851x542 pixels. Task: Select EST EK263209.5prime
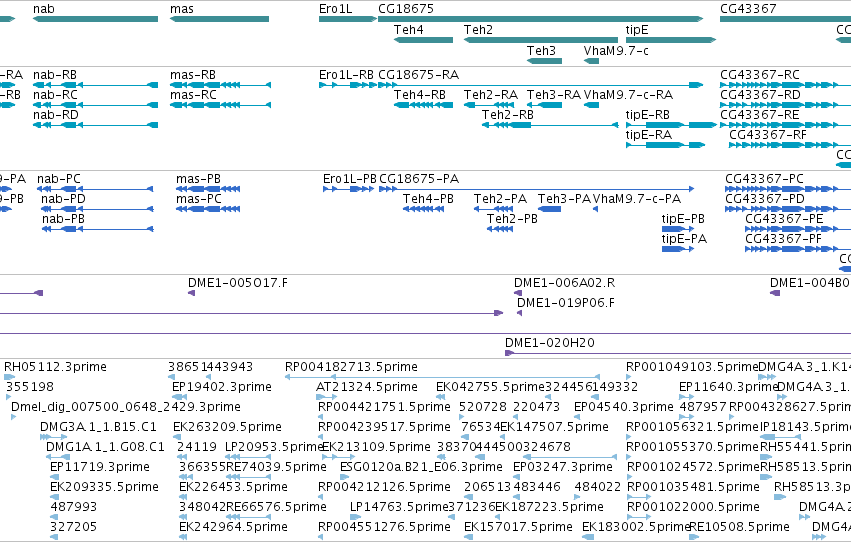tap(179, 437)
